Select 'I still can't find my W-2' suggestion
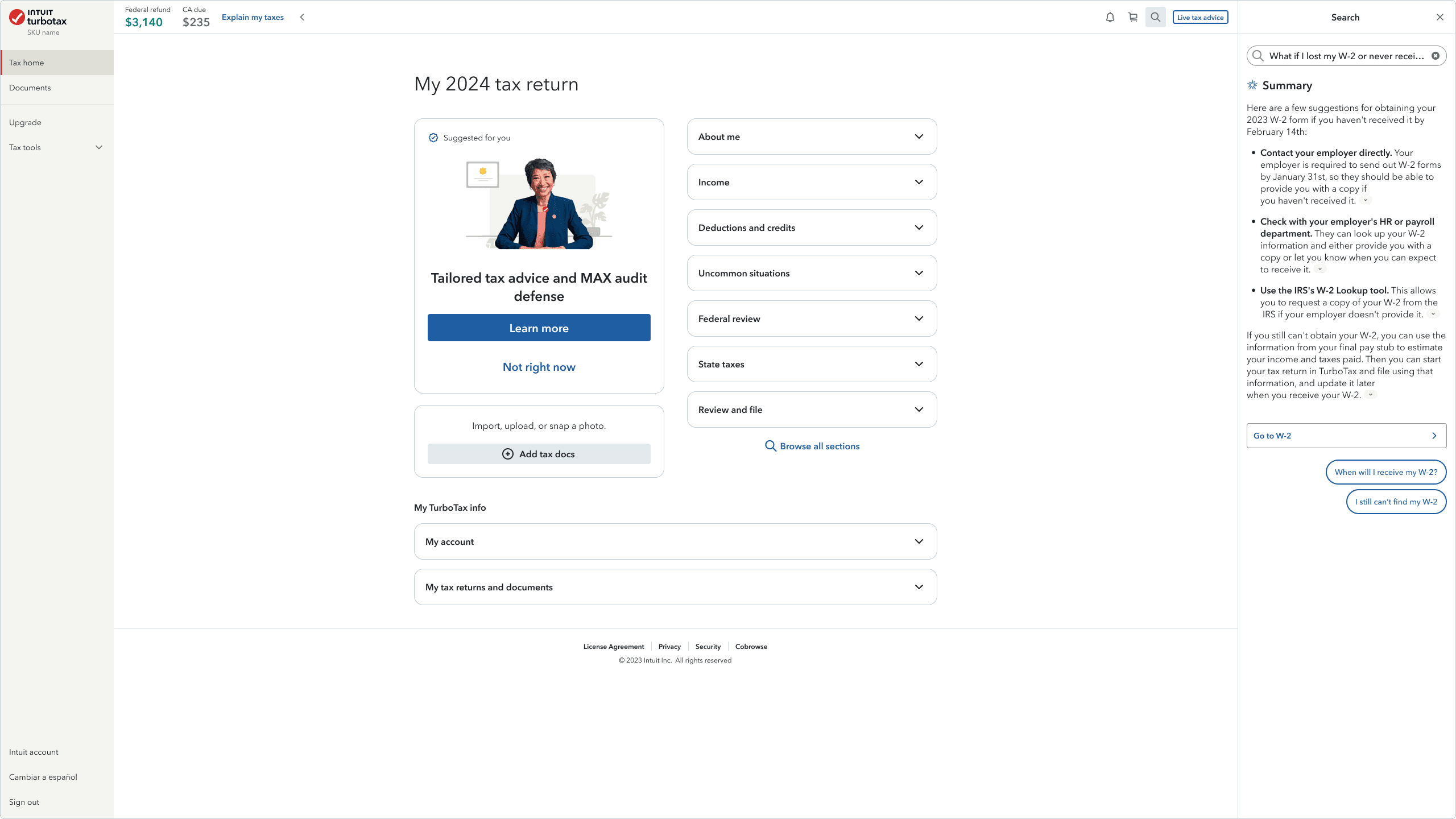The width and height of the screenshot is (1456, 819). pos(1396,502)
